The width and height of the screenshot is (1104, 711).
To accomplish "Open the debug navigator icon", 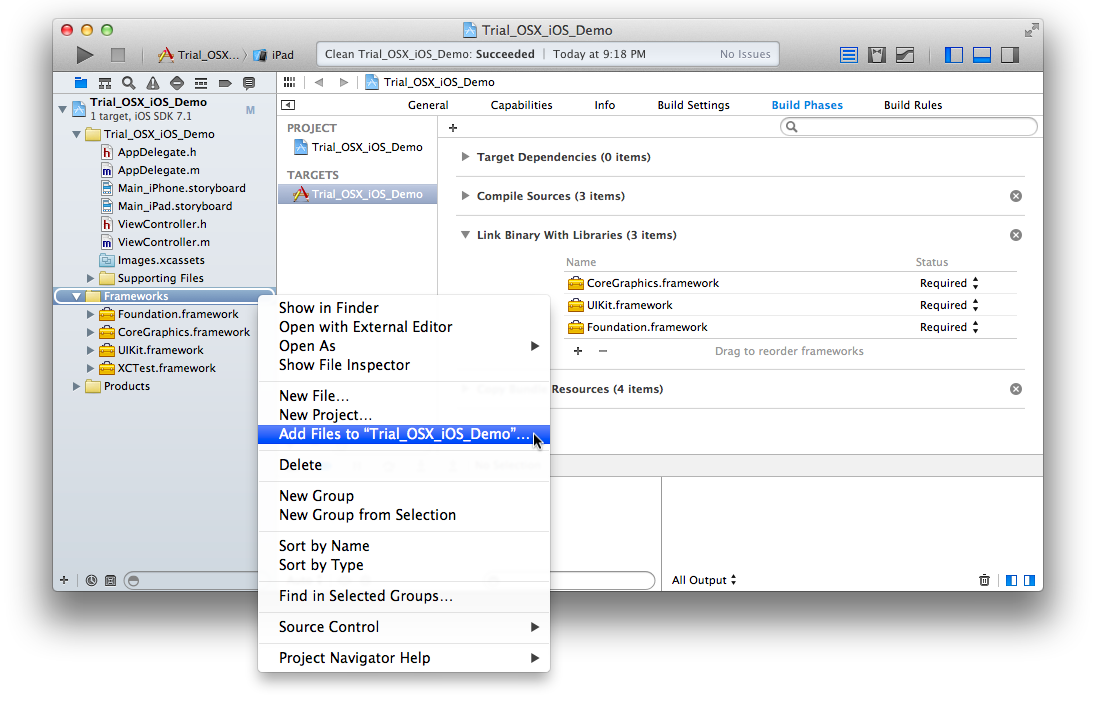I will (x=201, y=83).
